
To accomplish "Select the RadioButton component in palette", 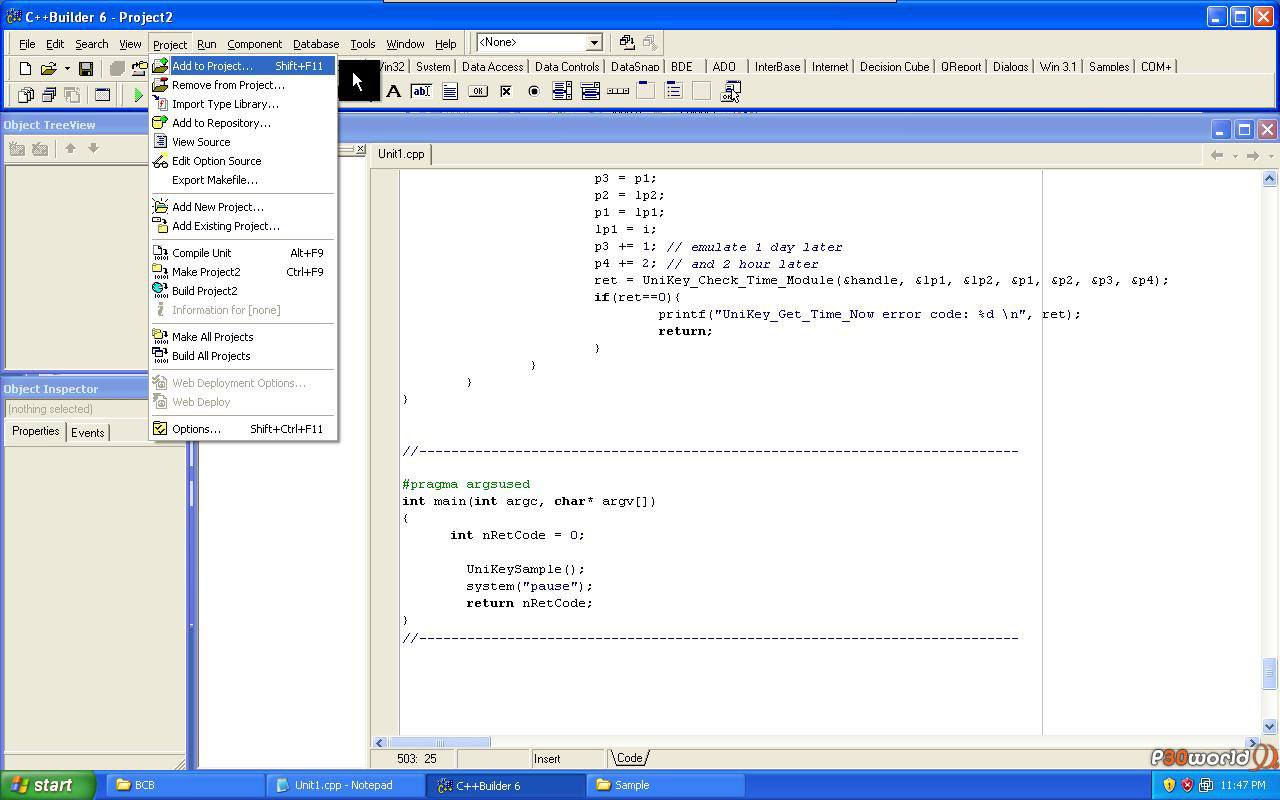I will pos(534,92).
